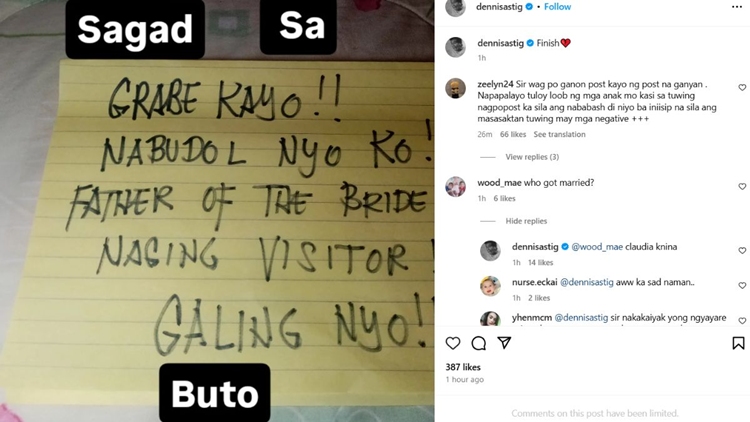
Task: Like zeelyn24's comment heart
Action: pyautogui.click(x=742, y=88)
